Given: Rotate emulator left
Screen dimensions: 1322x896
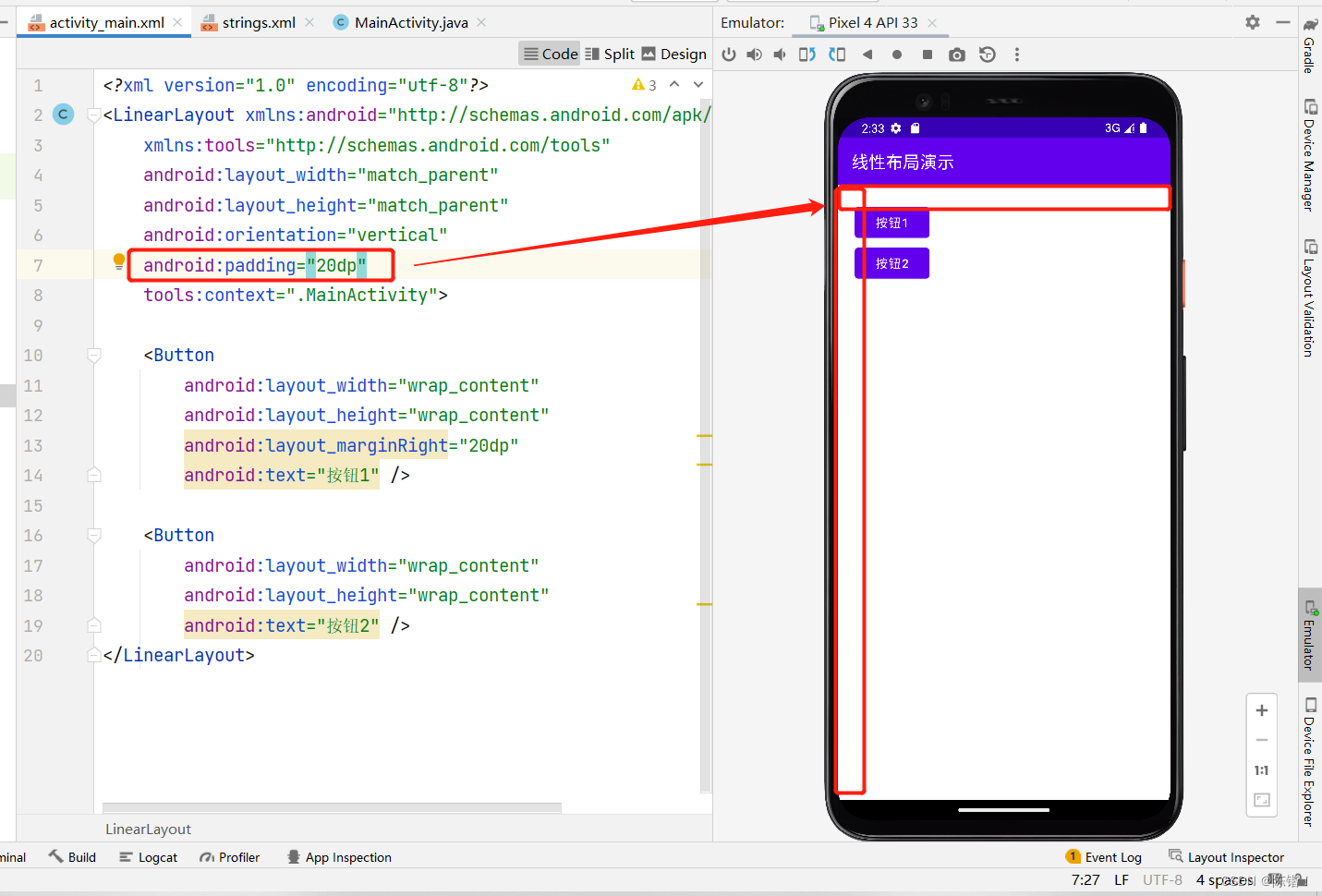Looking at the screenshot, I should (807, 54).
